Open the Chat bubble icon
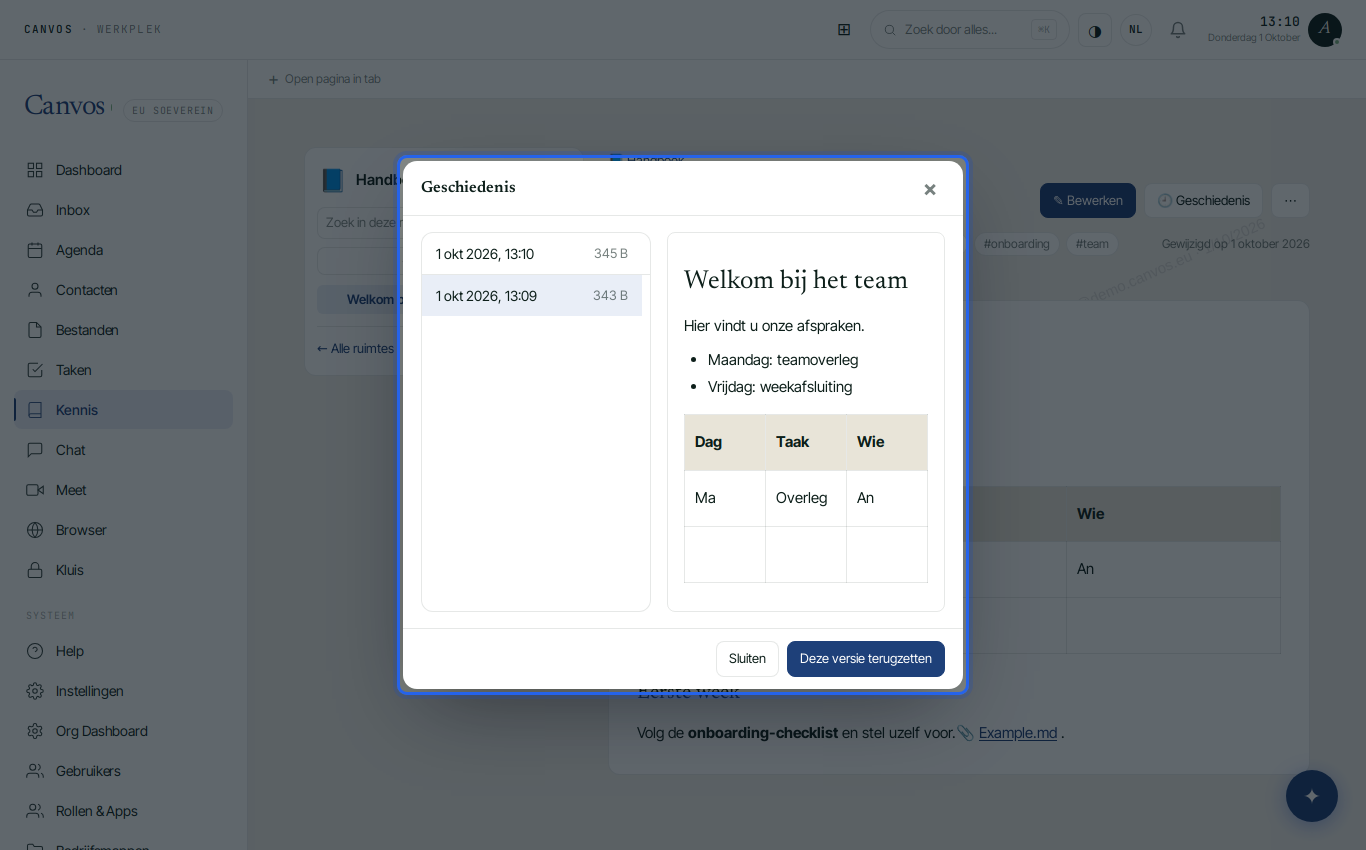The image size is (1366, 850). pyautogui.click(x=35, y=450)
